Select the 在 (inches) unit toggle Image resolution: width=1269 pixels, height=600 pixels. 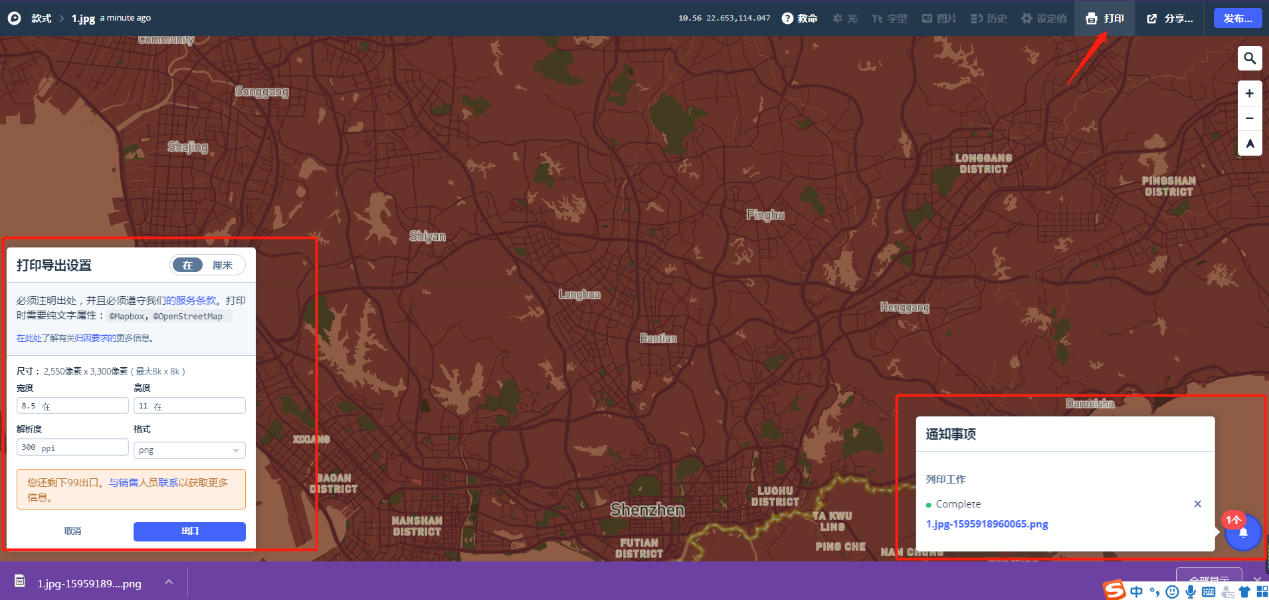pyautogui.click(x=187, y=265)
